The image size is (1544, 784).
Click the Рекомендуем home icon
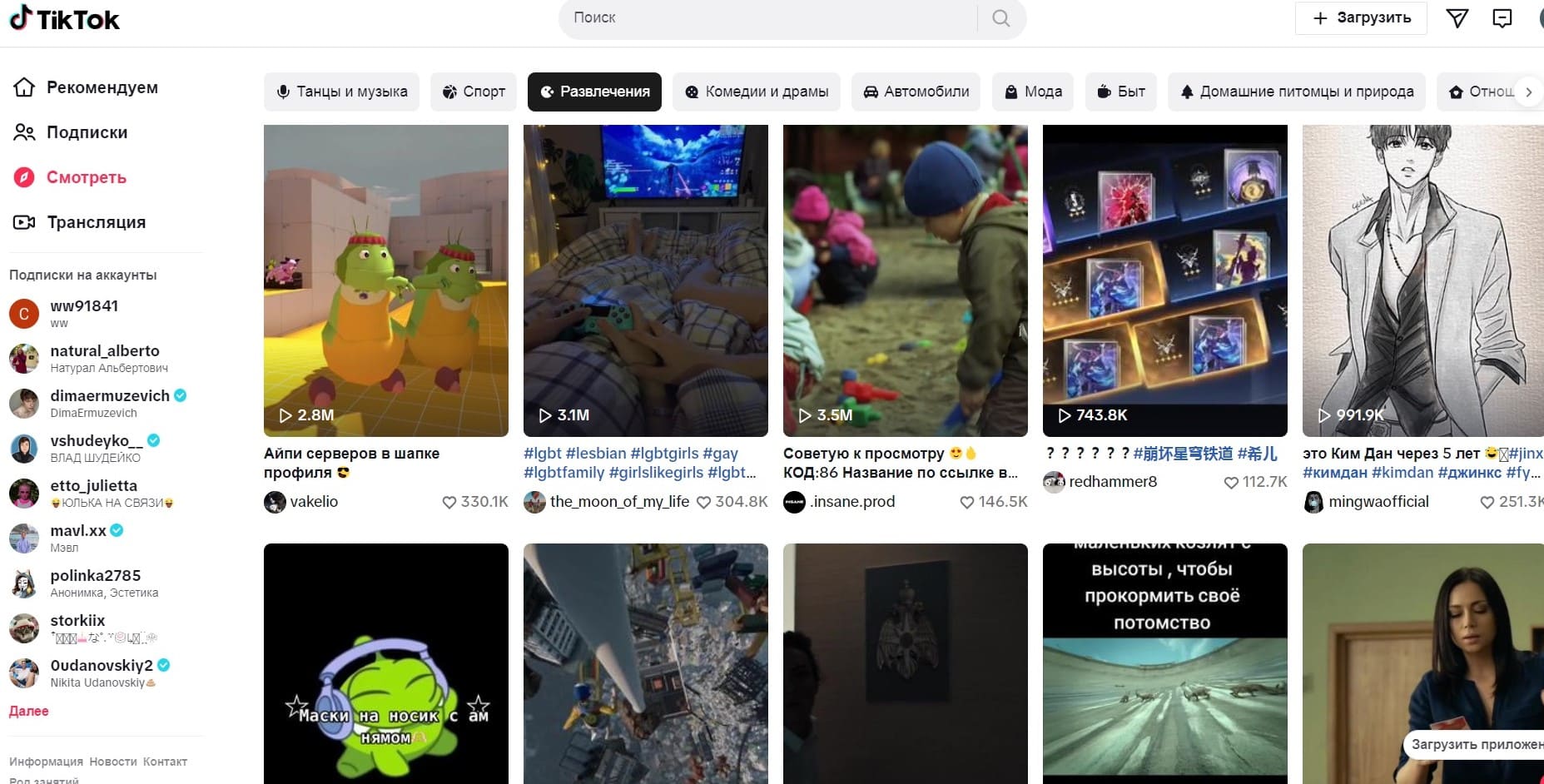tap(24, 87)
